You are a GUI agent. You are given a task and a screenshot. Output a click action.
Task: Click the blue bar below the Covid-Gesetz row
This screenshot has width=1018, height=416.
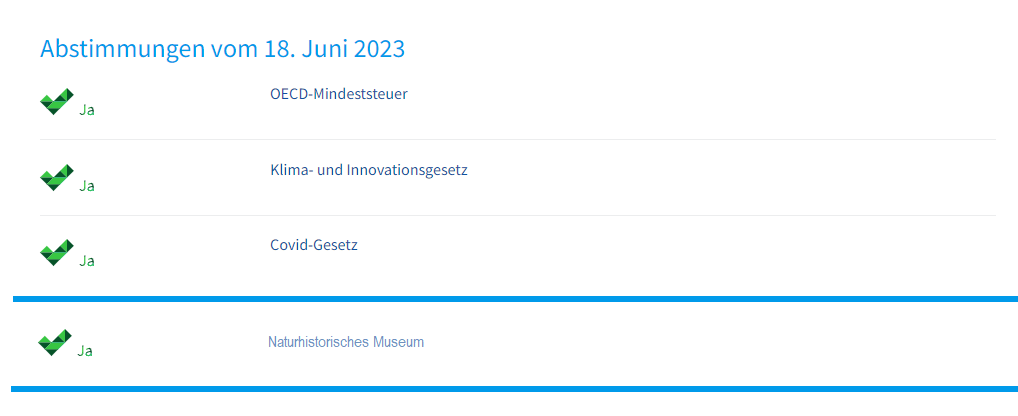click(x=515, y=299)
